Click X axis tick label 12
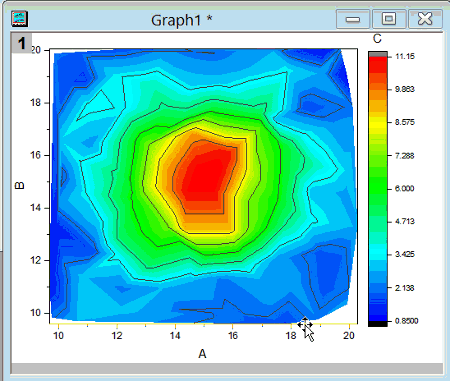The image size is (450, 381). 117,335
